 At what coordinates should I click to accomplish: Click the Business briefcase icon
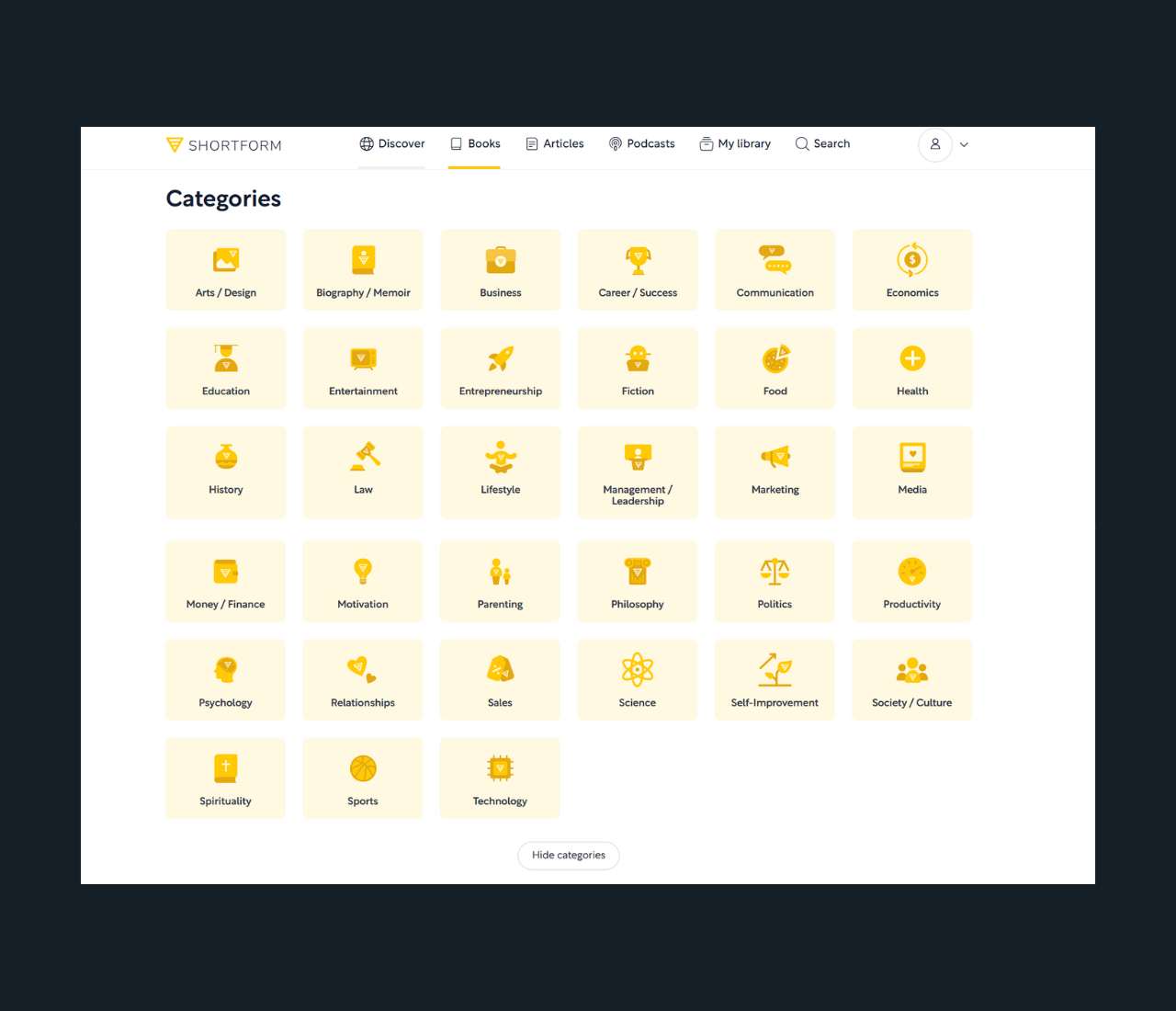click(501, 260)
